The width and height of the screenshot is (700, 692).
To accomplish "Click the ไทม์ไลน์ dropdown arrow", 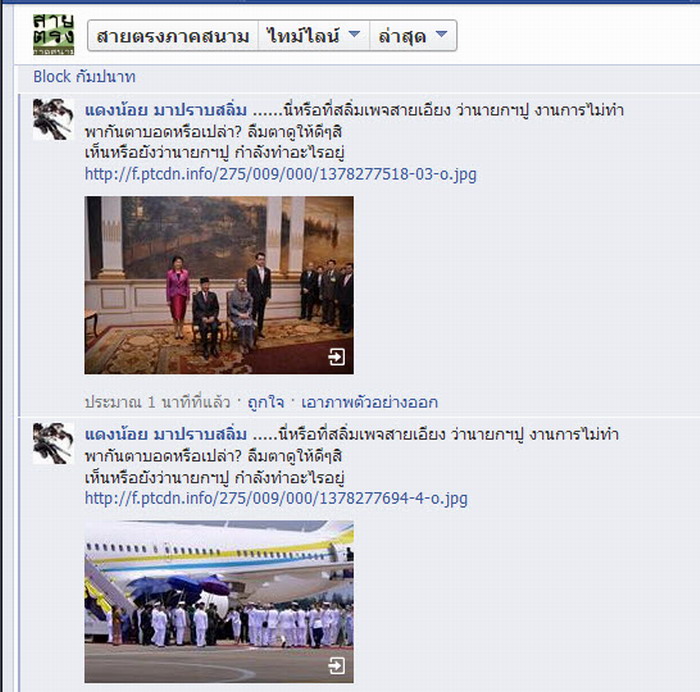I will [x=354, y=34].
